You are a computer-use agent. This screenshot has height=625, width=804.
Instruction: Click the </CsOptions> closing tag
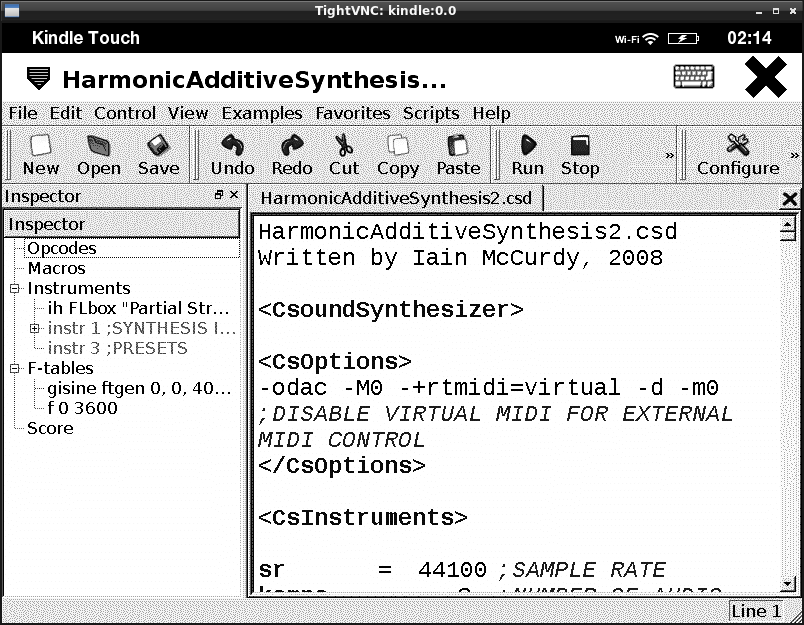pos(341,466)
